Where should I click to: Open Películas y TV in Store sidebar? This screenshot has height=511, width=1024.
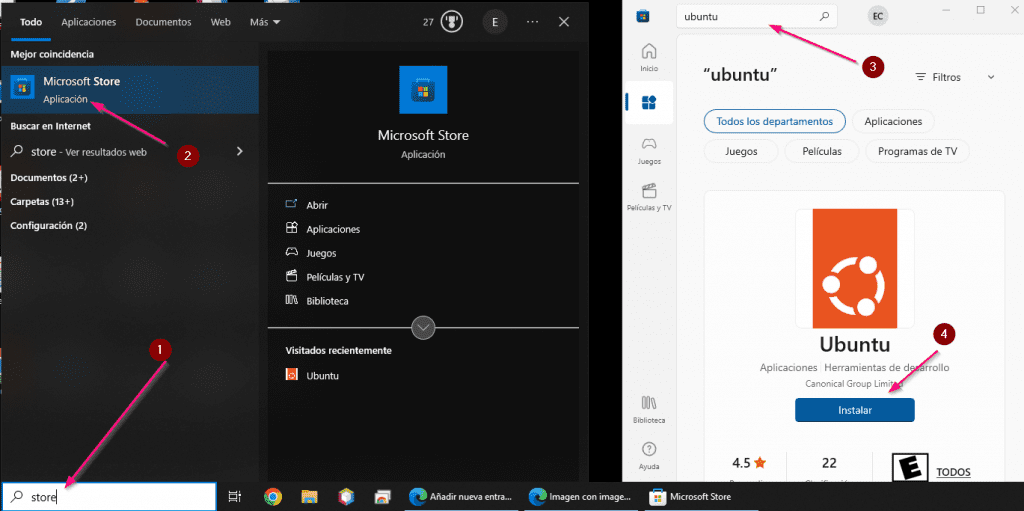(x=649, y=197)
